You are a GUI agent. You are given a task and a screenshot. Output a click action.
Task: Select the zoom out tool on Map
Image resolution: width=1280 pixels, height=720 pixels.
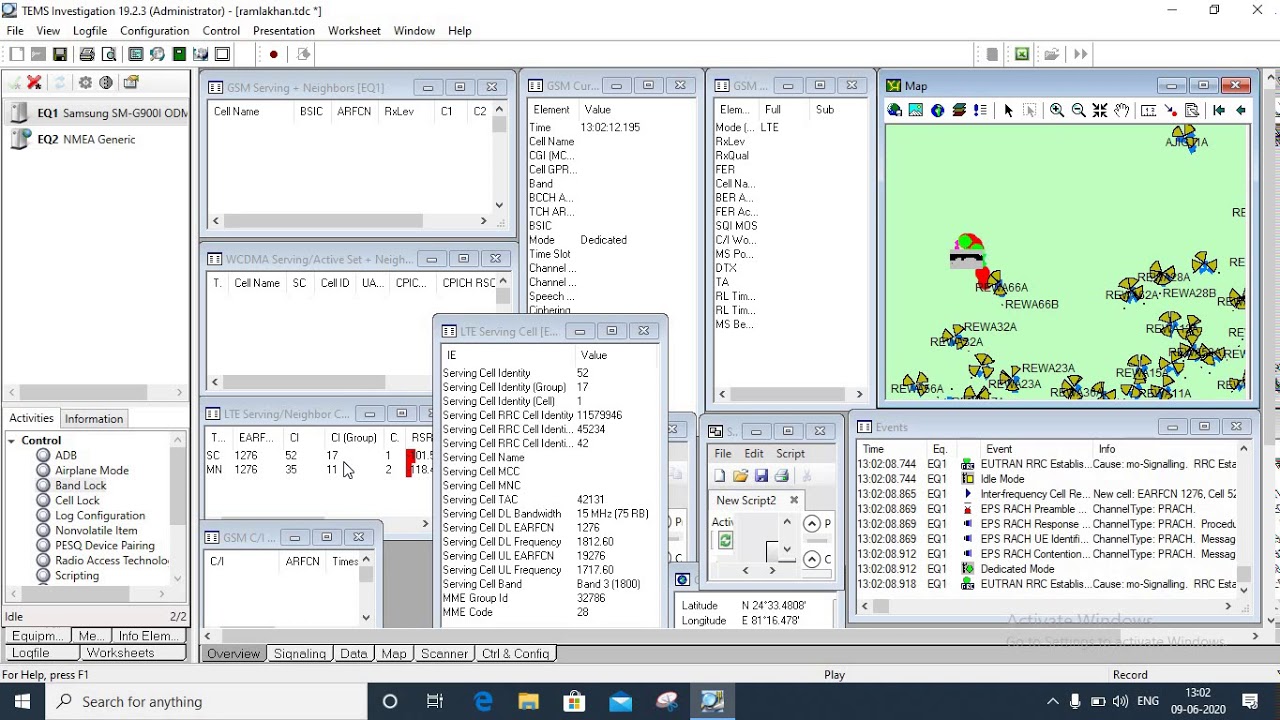pos(1079,111)
